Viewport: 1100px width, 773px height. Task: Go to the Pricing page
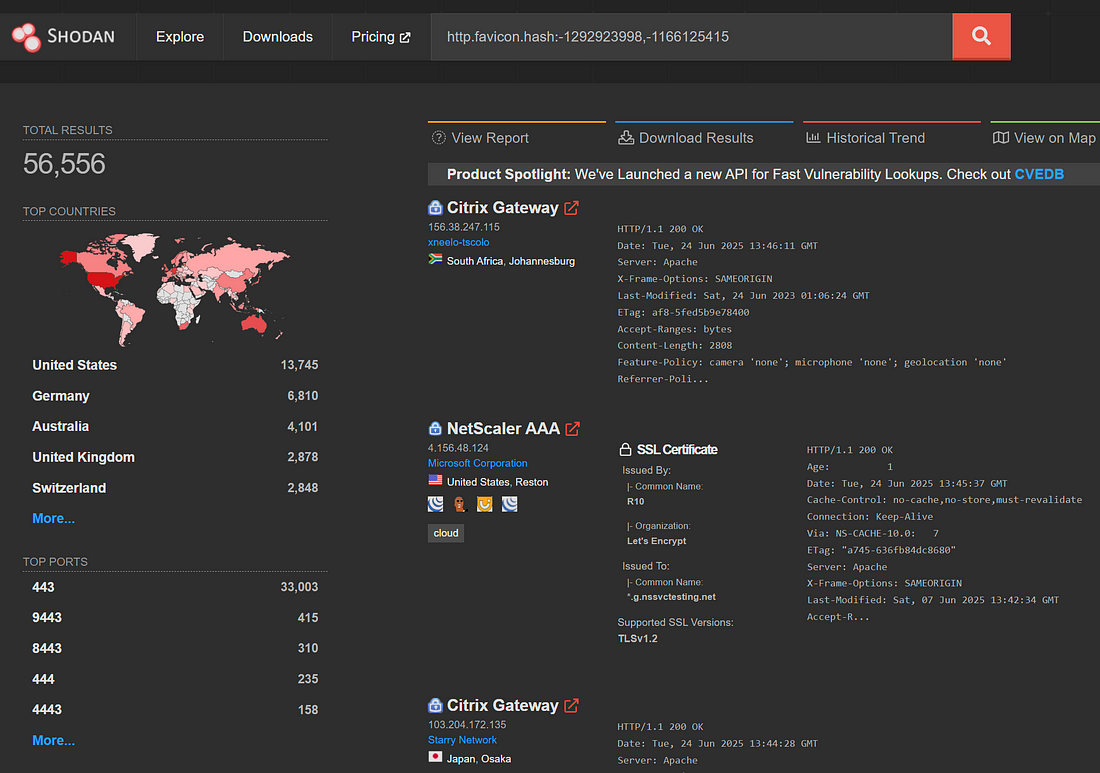(x=380, y=37)
